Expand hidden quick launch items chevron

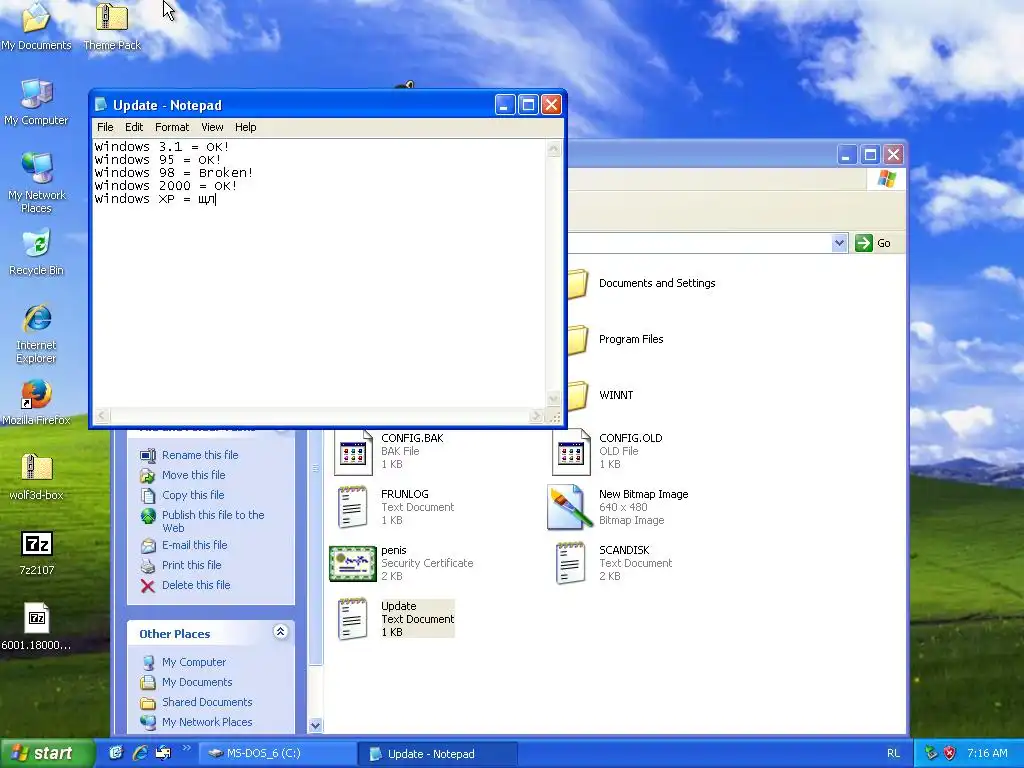point(186,748)
